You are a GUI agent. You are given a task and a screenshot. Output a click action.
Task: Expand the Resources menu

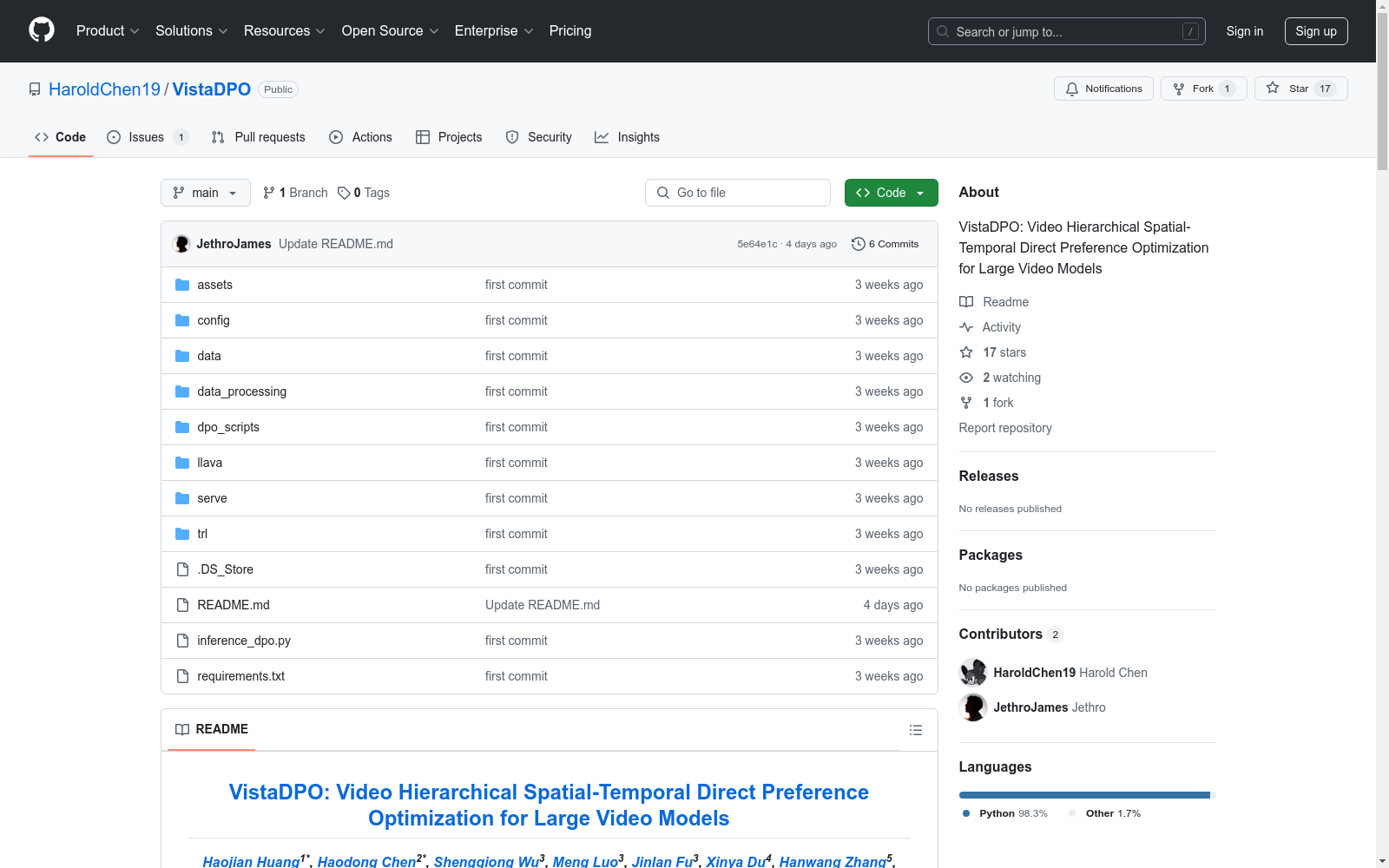tap(285, 30)
